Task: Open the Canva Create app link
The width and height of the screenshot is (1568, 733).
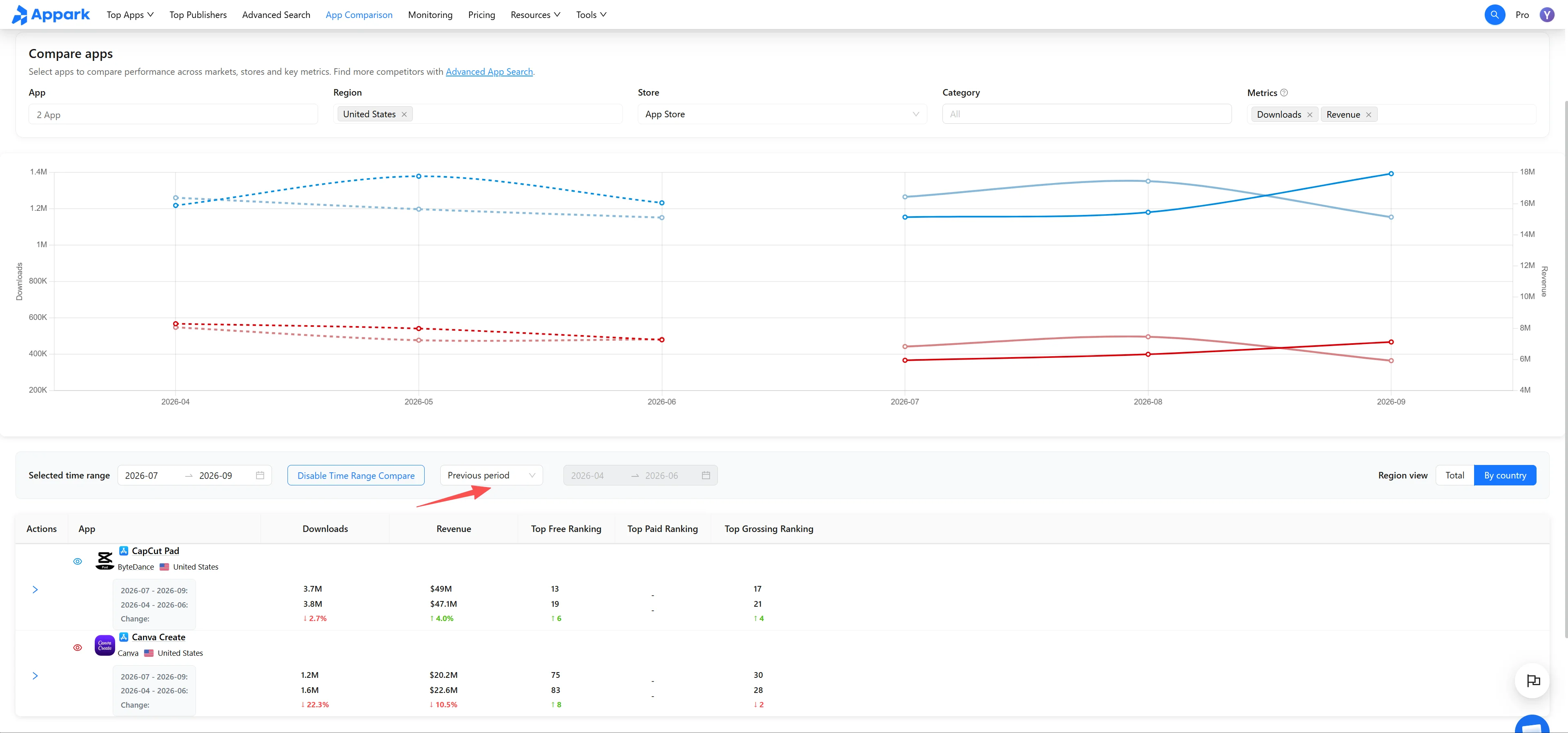Action: point(158,637)
